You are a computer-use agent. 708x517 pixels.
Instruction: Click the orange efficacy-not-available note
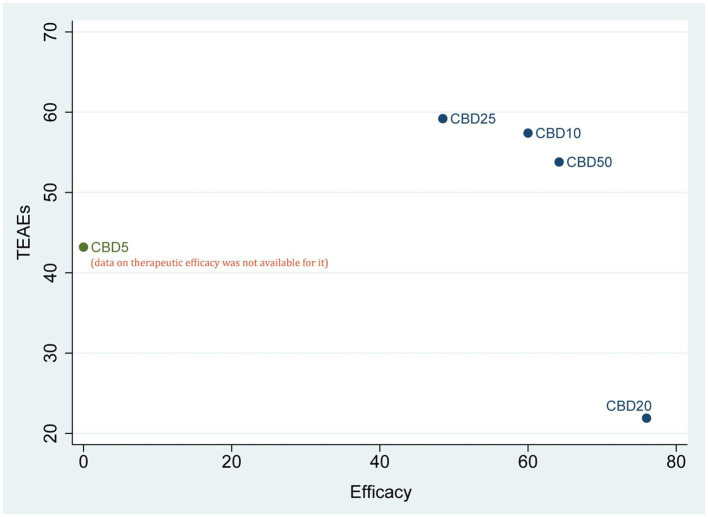pos(210,263)
